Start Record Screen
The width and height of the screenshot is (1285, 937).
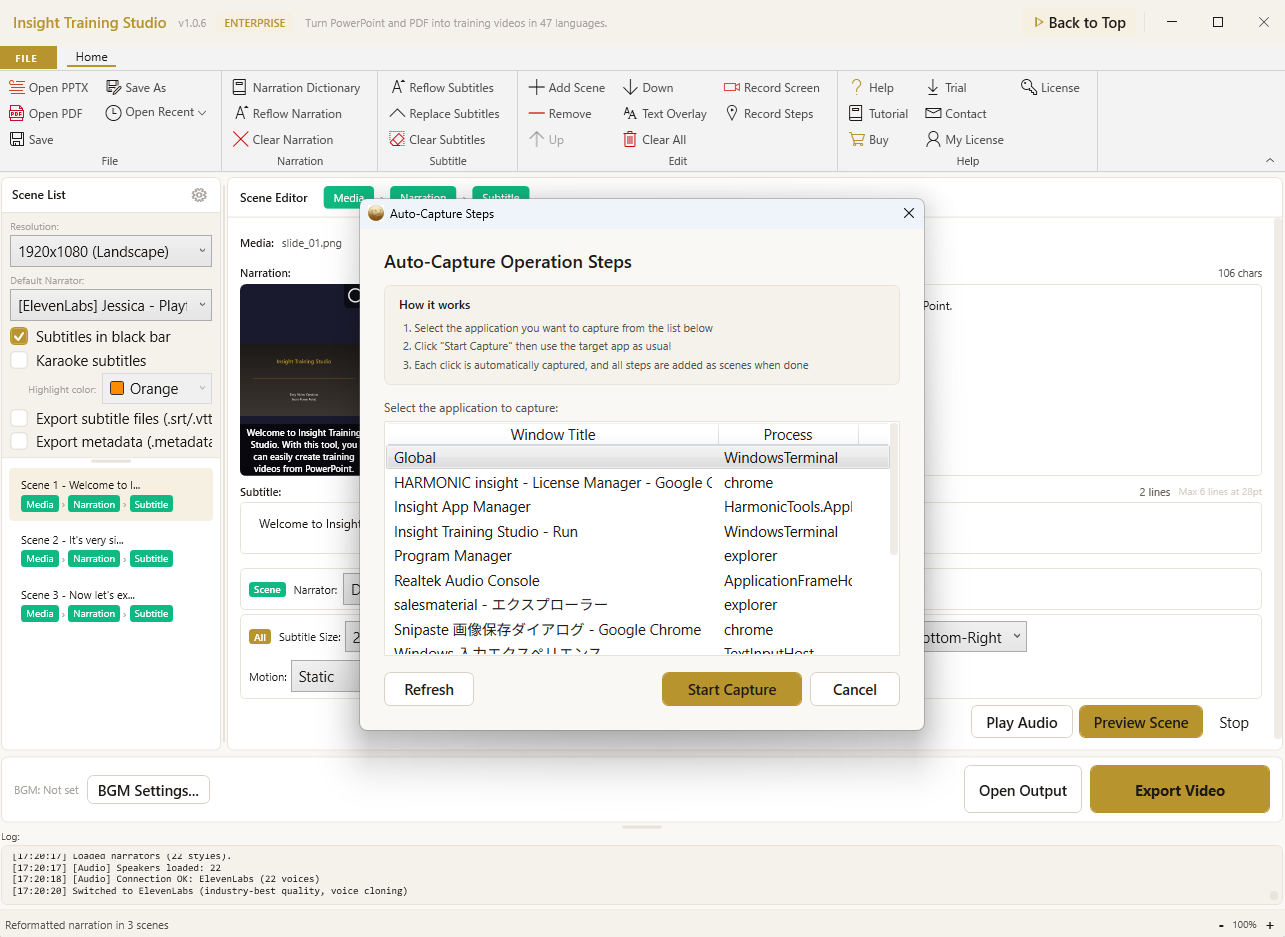coord(771,88)
